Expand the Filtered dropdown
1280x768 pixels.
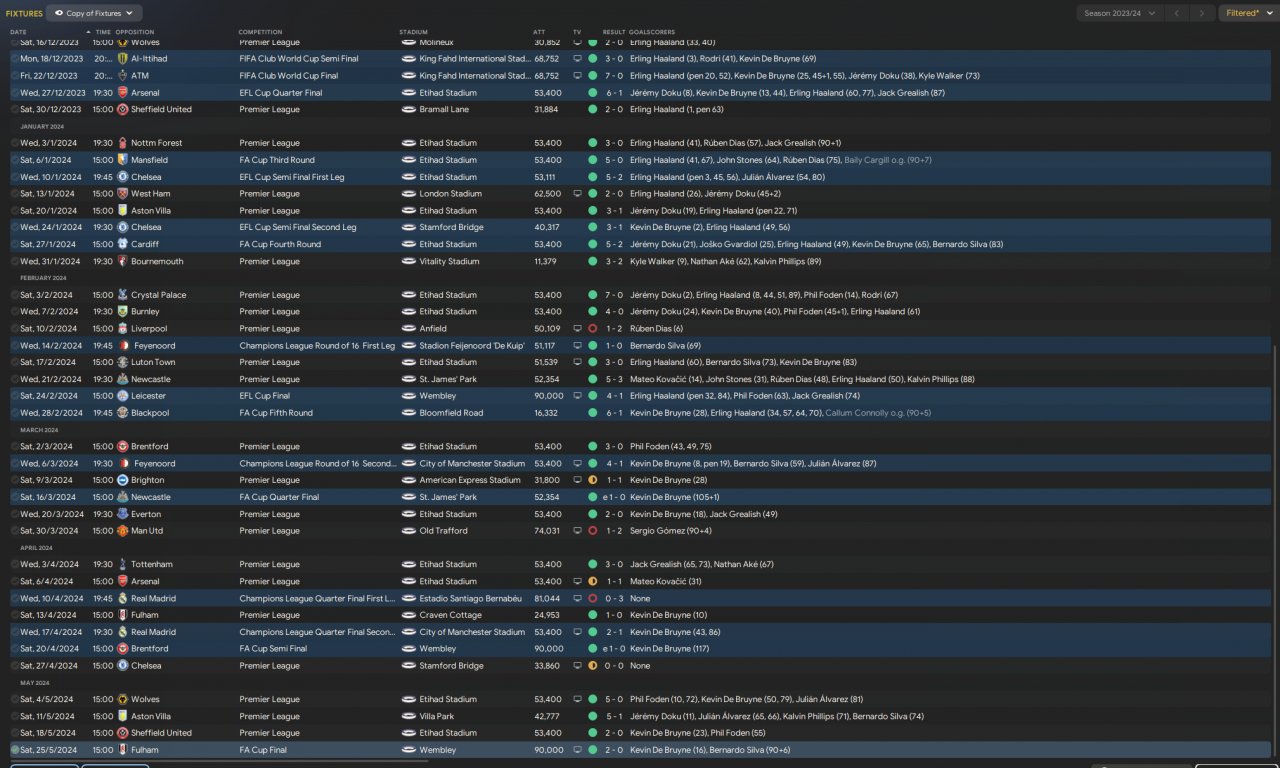click(x=1248, y=13)
